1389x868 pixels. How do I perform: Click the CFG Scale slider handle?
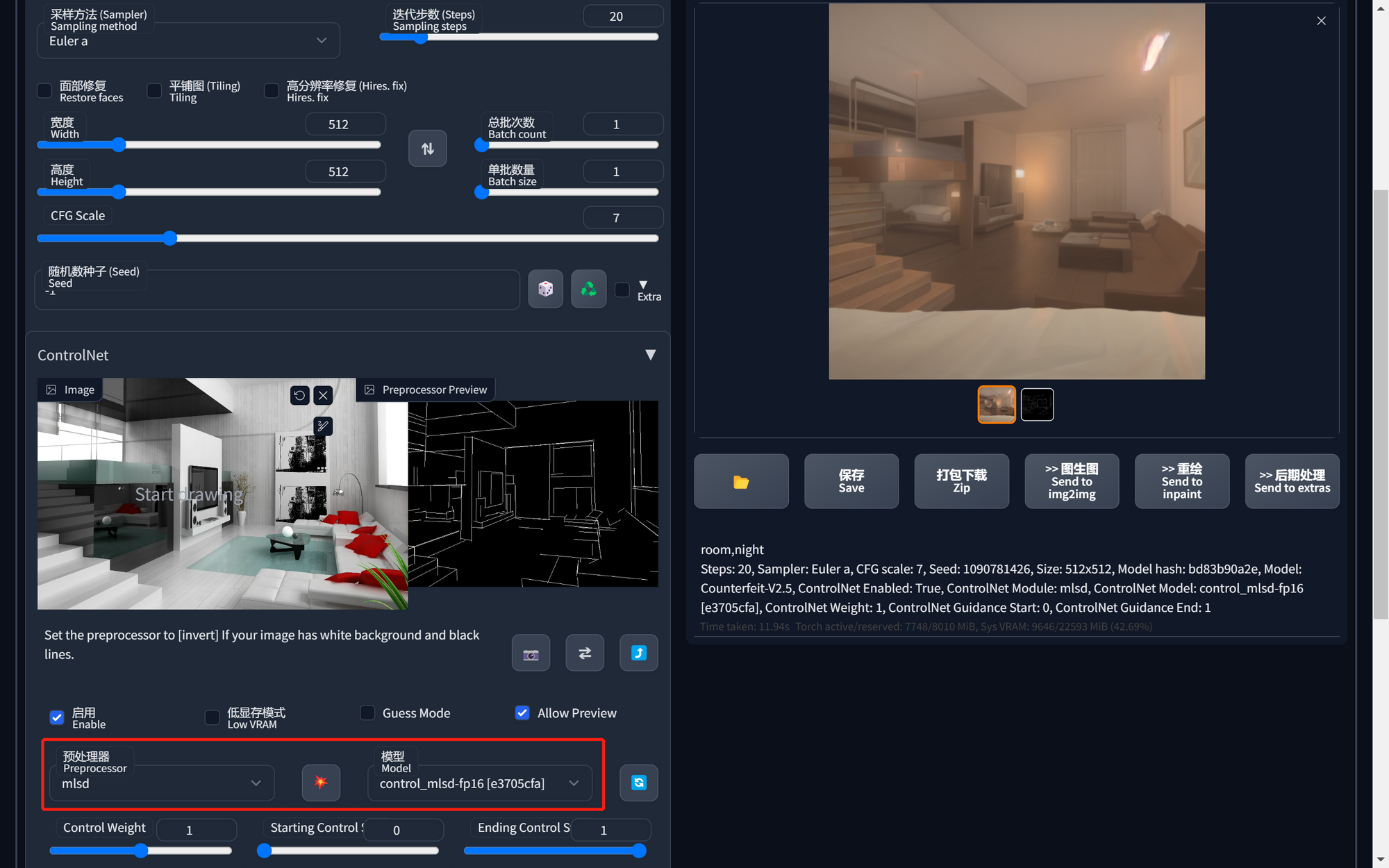point(170,238)
